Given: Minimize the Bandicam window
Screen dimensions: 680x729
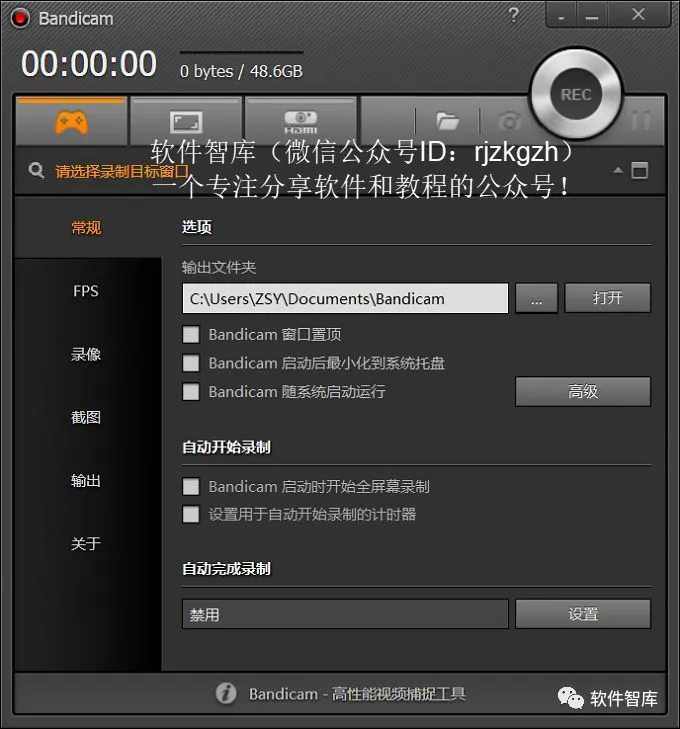Looking at the screenshot, I should [x=592, y=16].
